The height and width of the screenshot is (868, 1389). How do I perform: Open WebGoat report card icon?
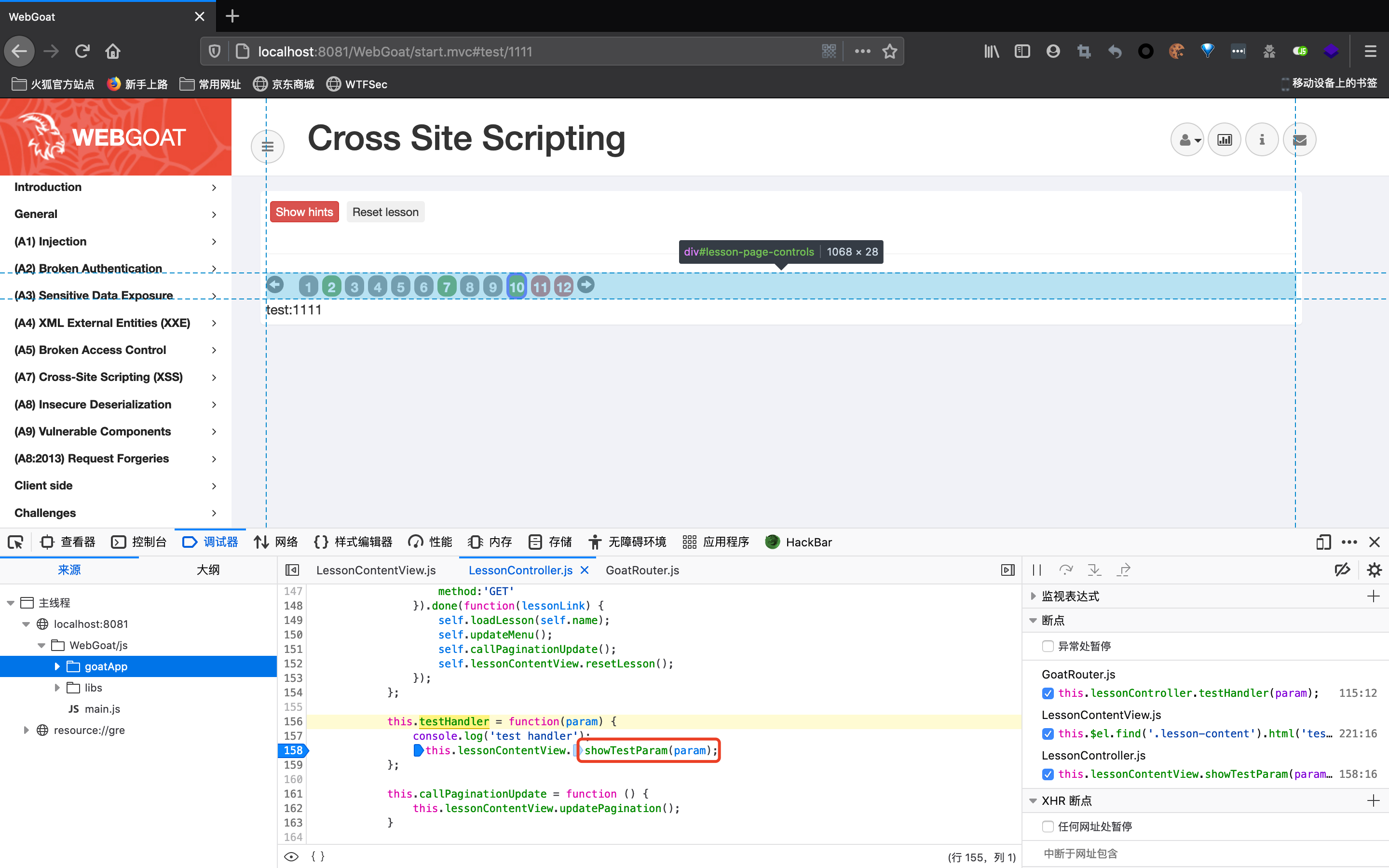[x=1224, y=139]
